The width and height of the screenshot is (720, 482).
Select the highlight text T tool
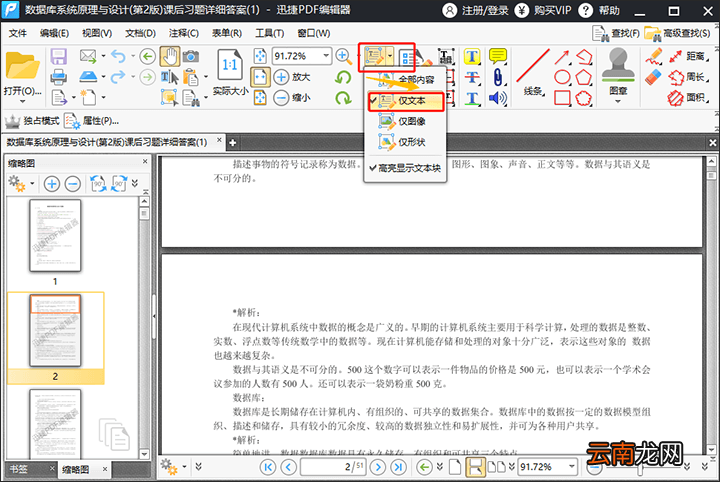point(472,56)
